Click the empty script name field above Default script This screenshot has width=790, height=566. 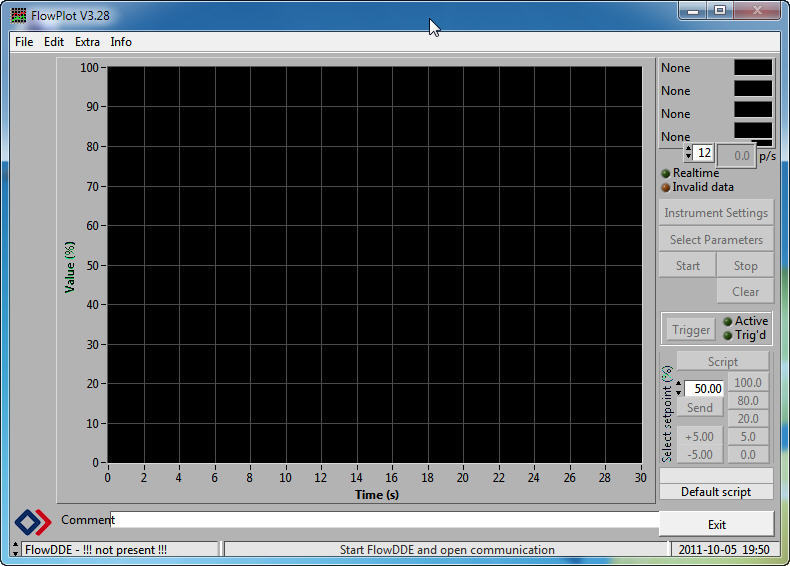(716, 475)
